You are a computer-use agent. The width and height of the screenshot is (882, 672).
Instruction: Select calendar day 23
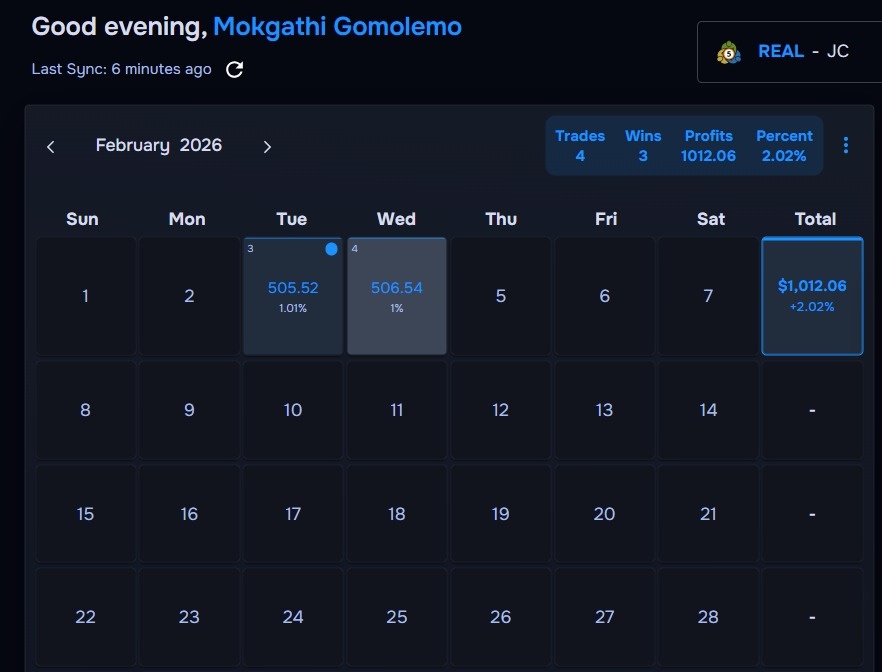point(189,617)
